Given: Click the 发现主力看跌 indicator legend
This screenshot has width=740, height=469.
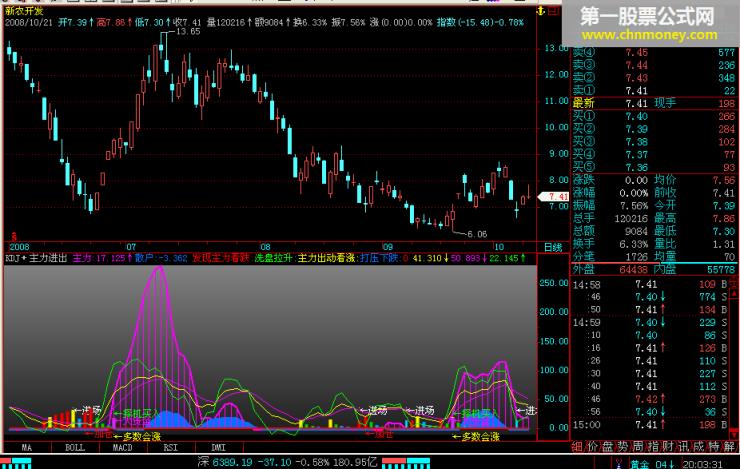Looking at the screenshot, I should tap(220, 258).
